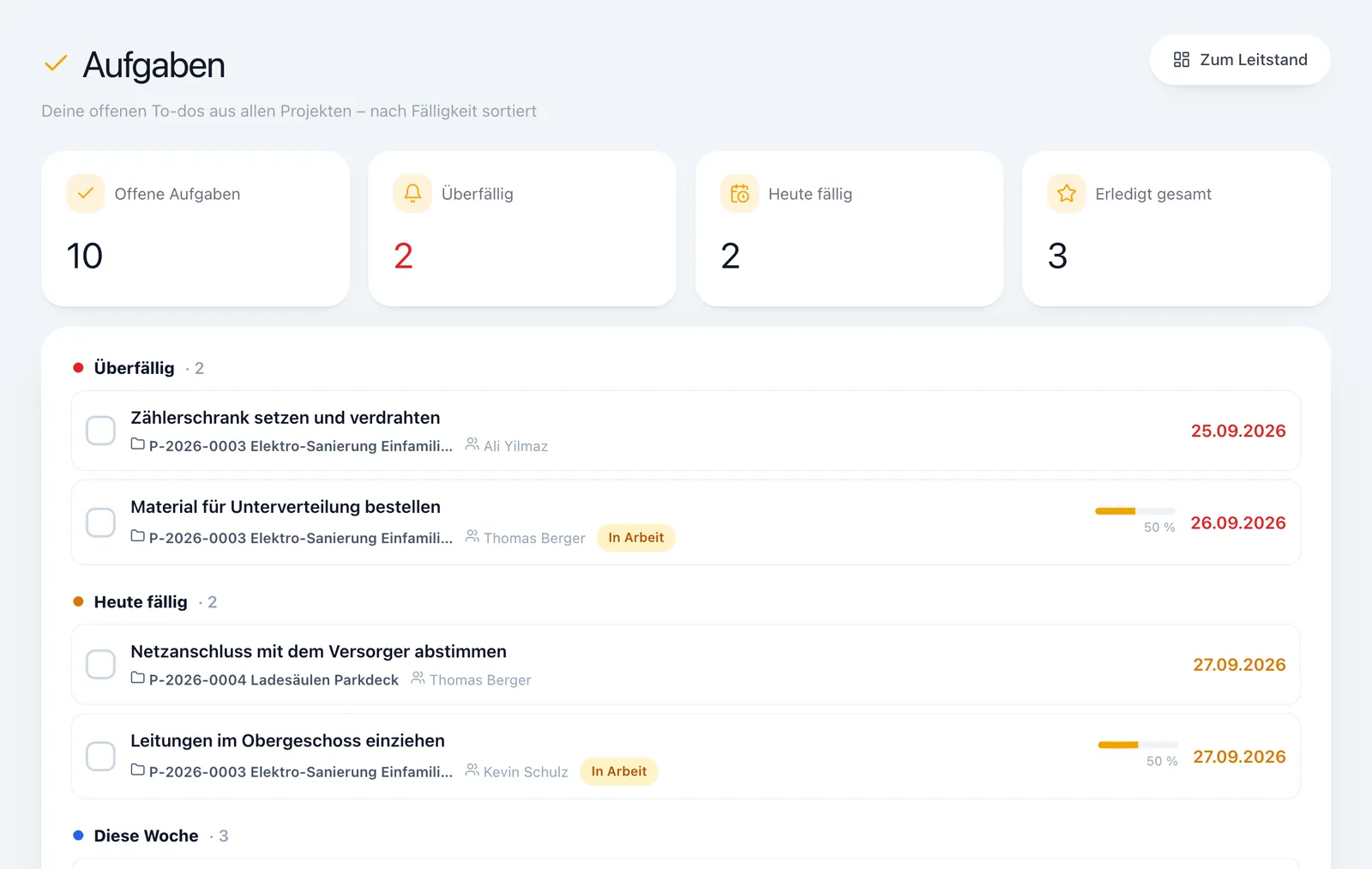Expand the Diese Woche section header
This screenshot has height=869, width=1372.
[x=151, y=836]
